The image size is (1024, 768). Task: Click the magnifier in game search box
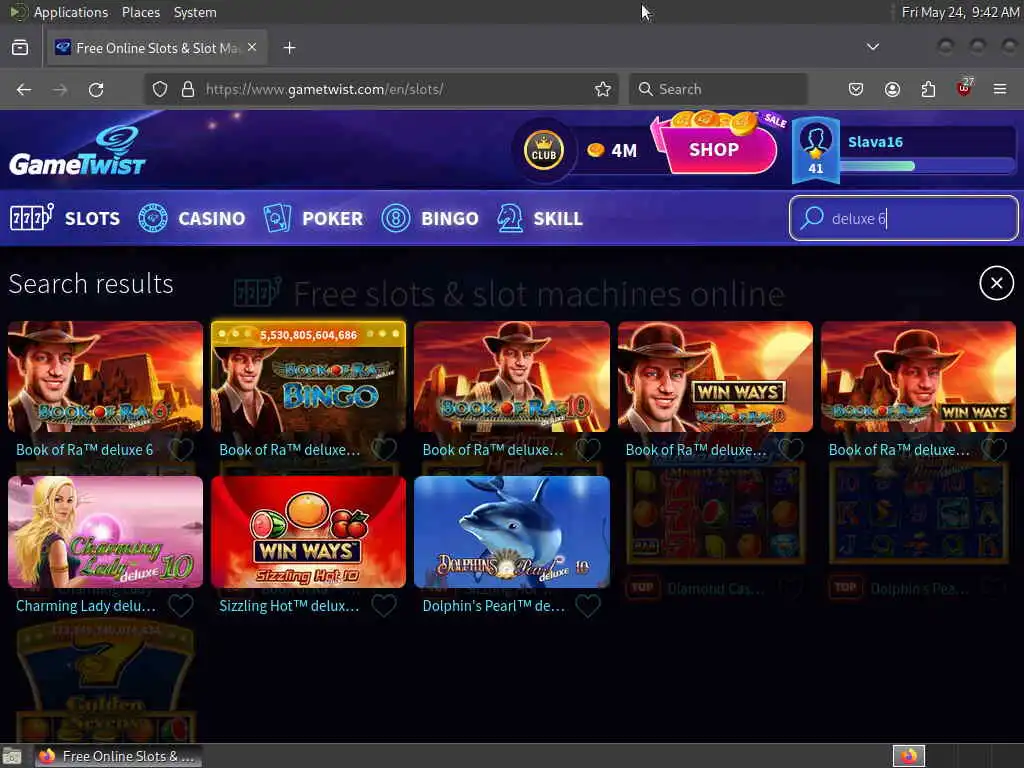(812, 217)
